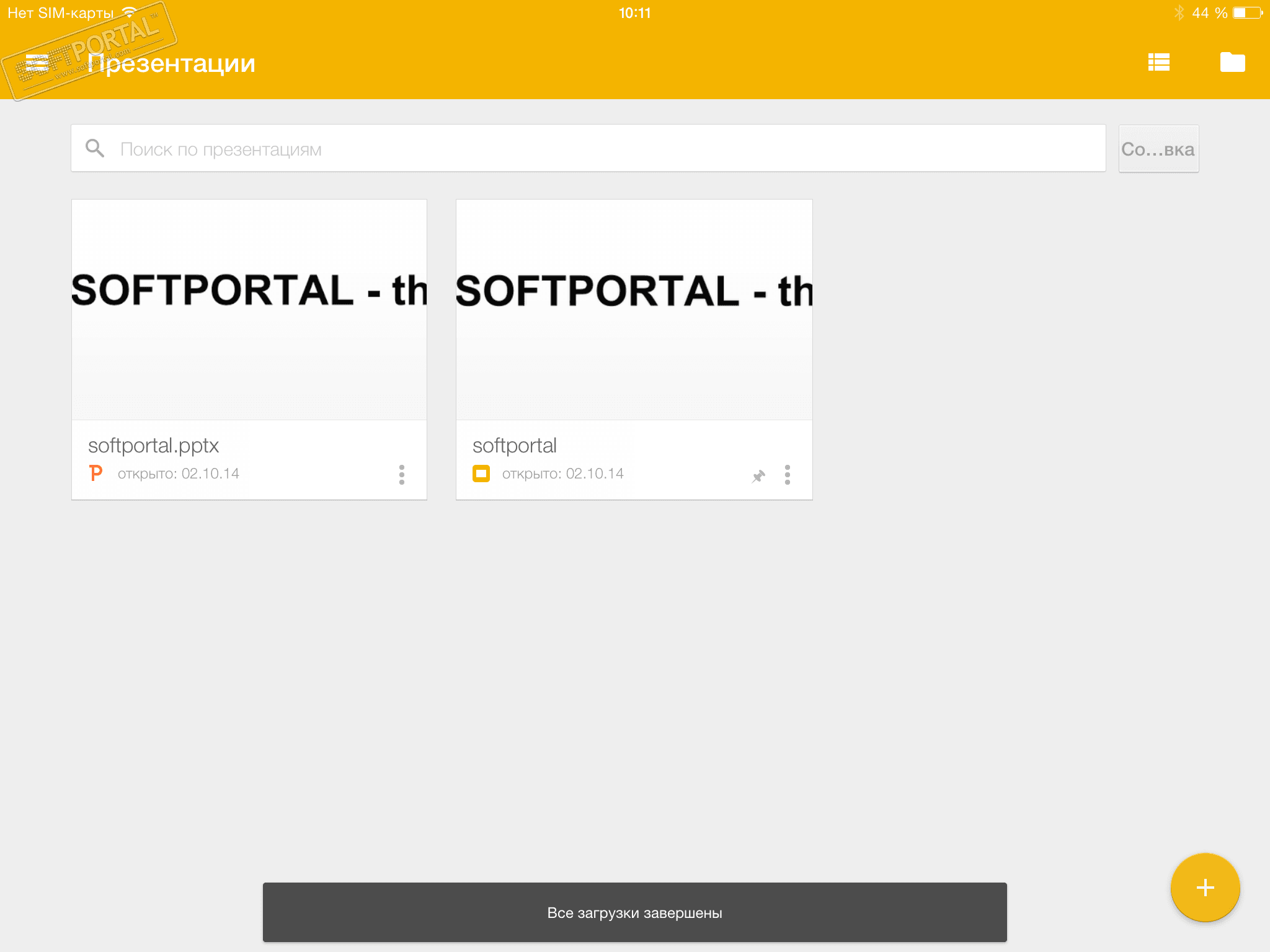The width and height of the screenshot is (1270, 952).
Task: Switch to list view layout
Action: pos(1158,63)
